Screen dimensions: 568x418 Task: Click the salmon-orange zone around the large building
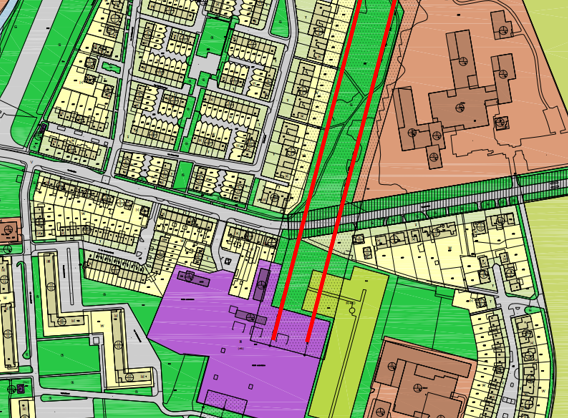(x=460, y=98)
